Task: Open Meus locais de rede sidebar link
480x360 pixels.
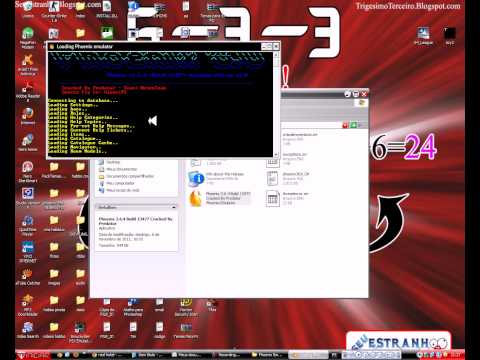Action: pyautogui.click(x=119, y=190)
